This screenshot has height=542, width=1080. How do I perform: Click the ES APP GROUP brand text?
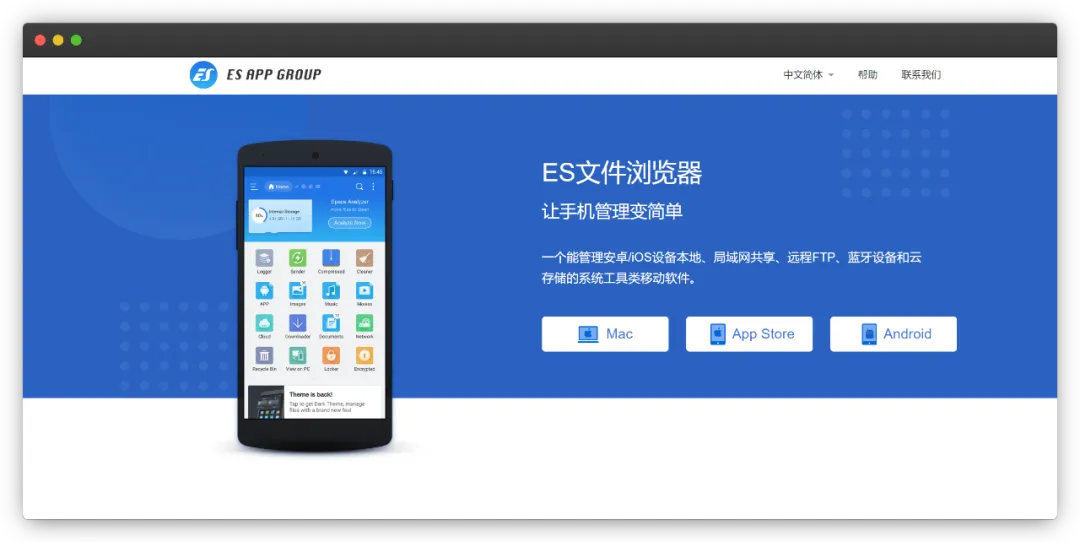(274, 74)
